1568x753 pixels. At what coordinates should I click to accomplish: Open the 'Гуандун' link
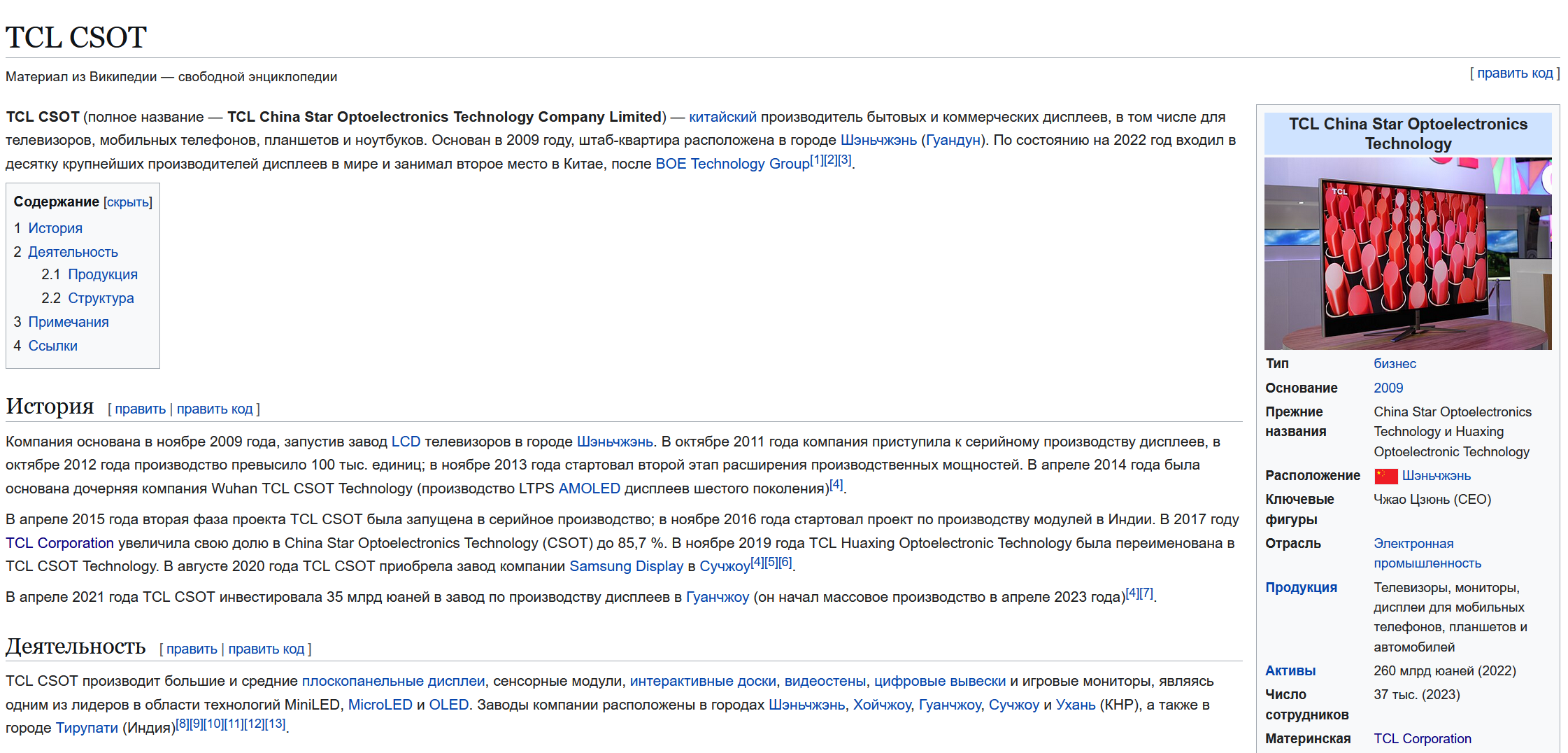pyautogui.click(x=953, y=140)
